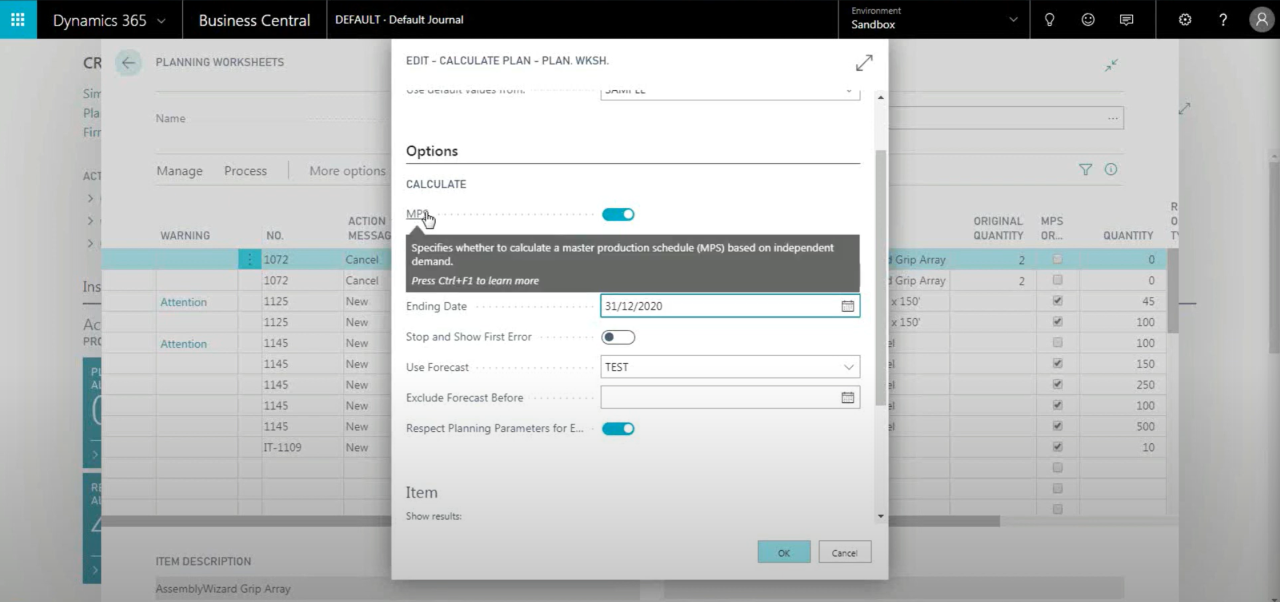Toggle Stop and Show First Error
This screenshot has height=602, width=1280.
pos(618,337)
